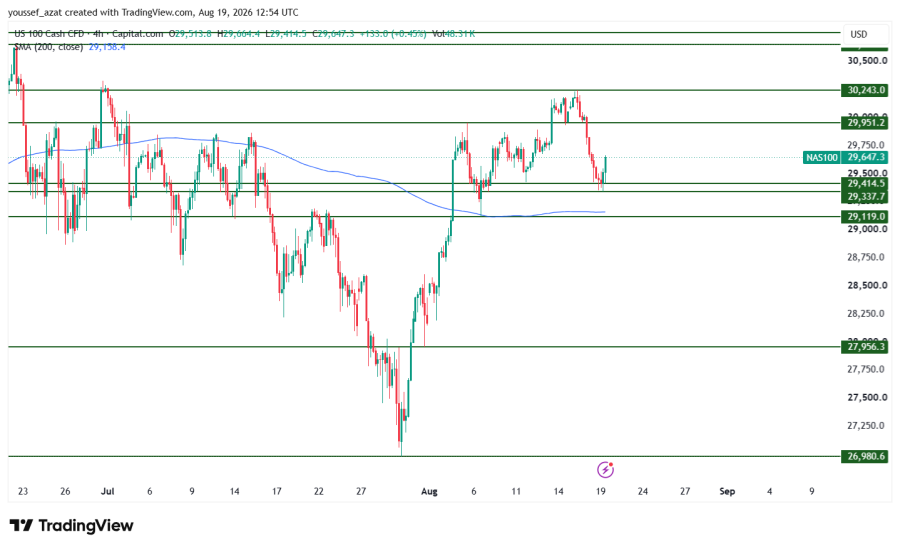Click the 30,500.0 price axis label
The image size is (900, 549).
pos(867,61)
